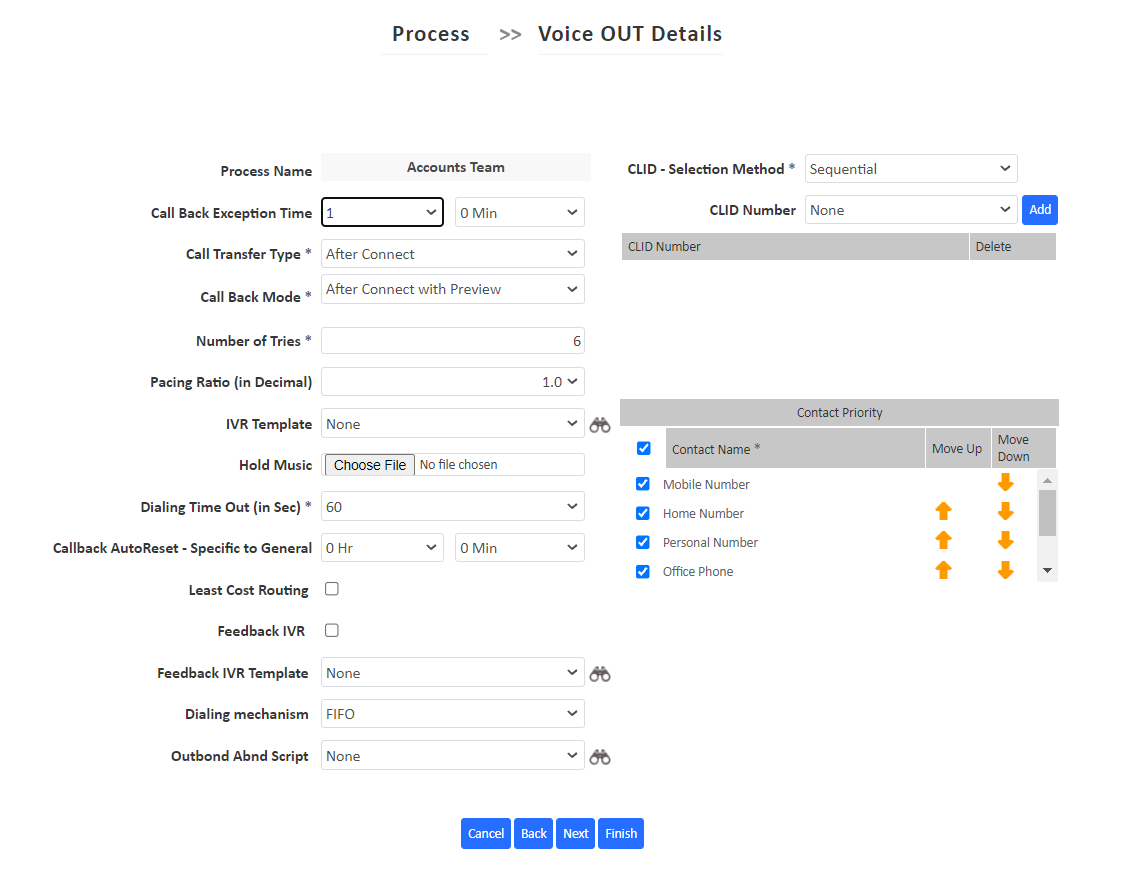Click the Finish button

tap(620, 833)
